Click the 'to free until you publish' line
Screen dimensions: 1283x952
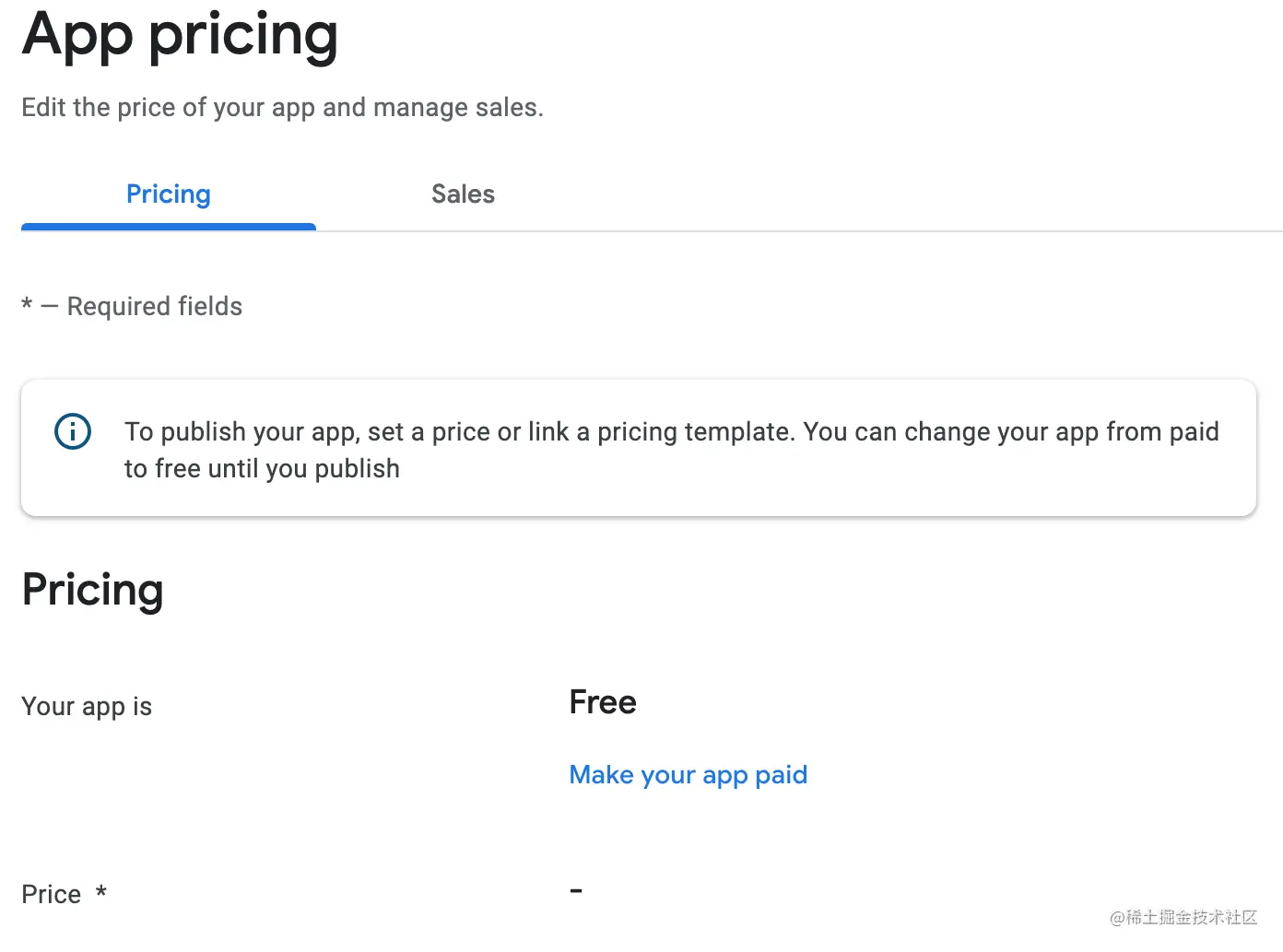click(x=262, y=469)
